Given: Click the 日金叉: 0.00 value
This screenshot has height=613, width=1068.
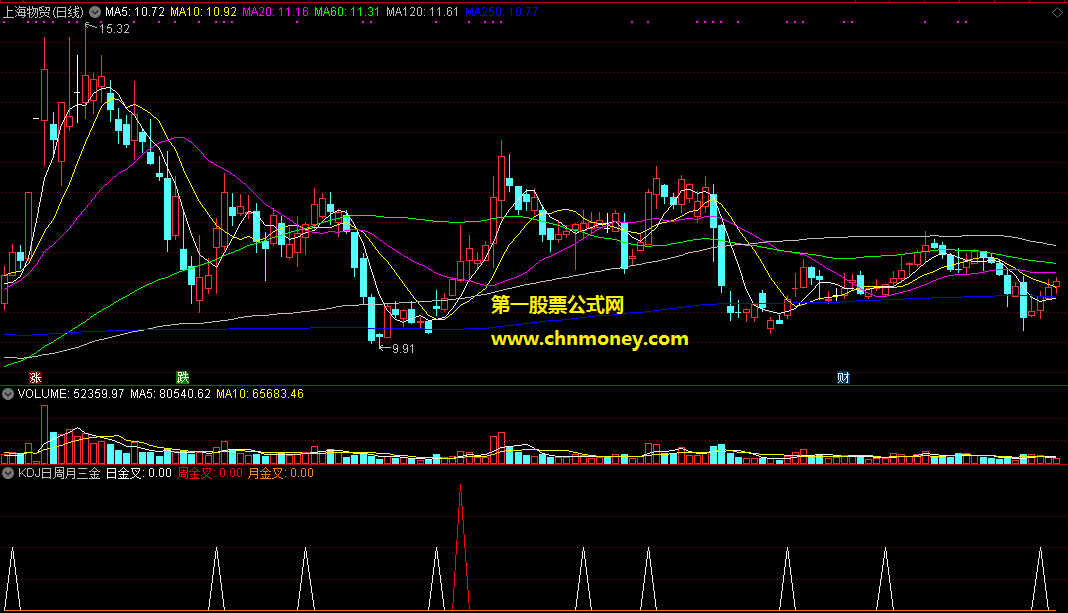Looking at the screenshot, I should tap(139, 473).
